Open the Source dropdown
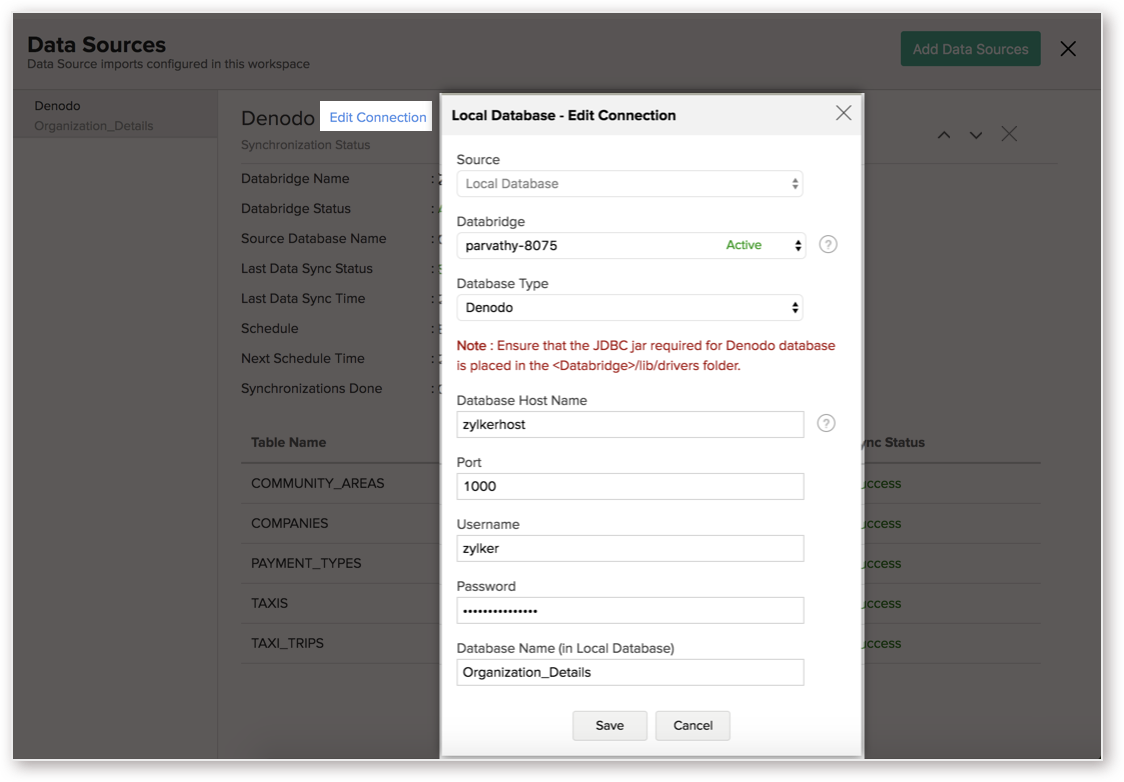 click(629, 183)
